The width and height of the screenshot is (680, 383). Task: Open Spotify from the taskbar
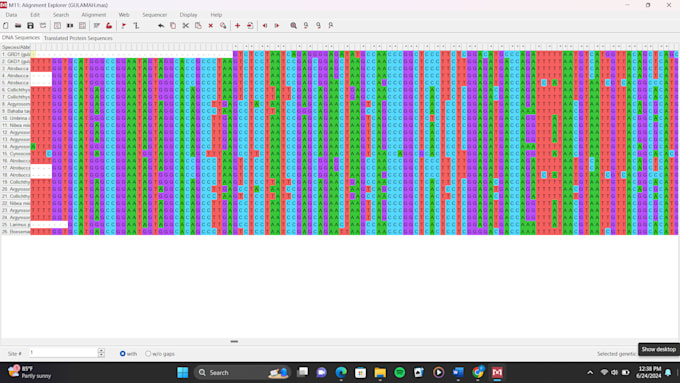point(399,373)
